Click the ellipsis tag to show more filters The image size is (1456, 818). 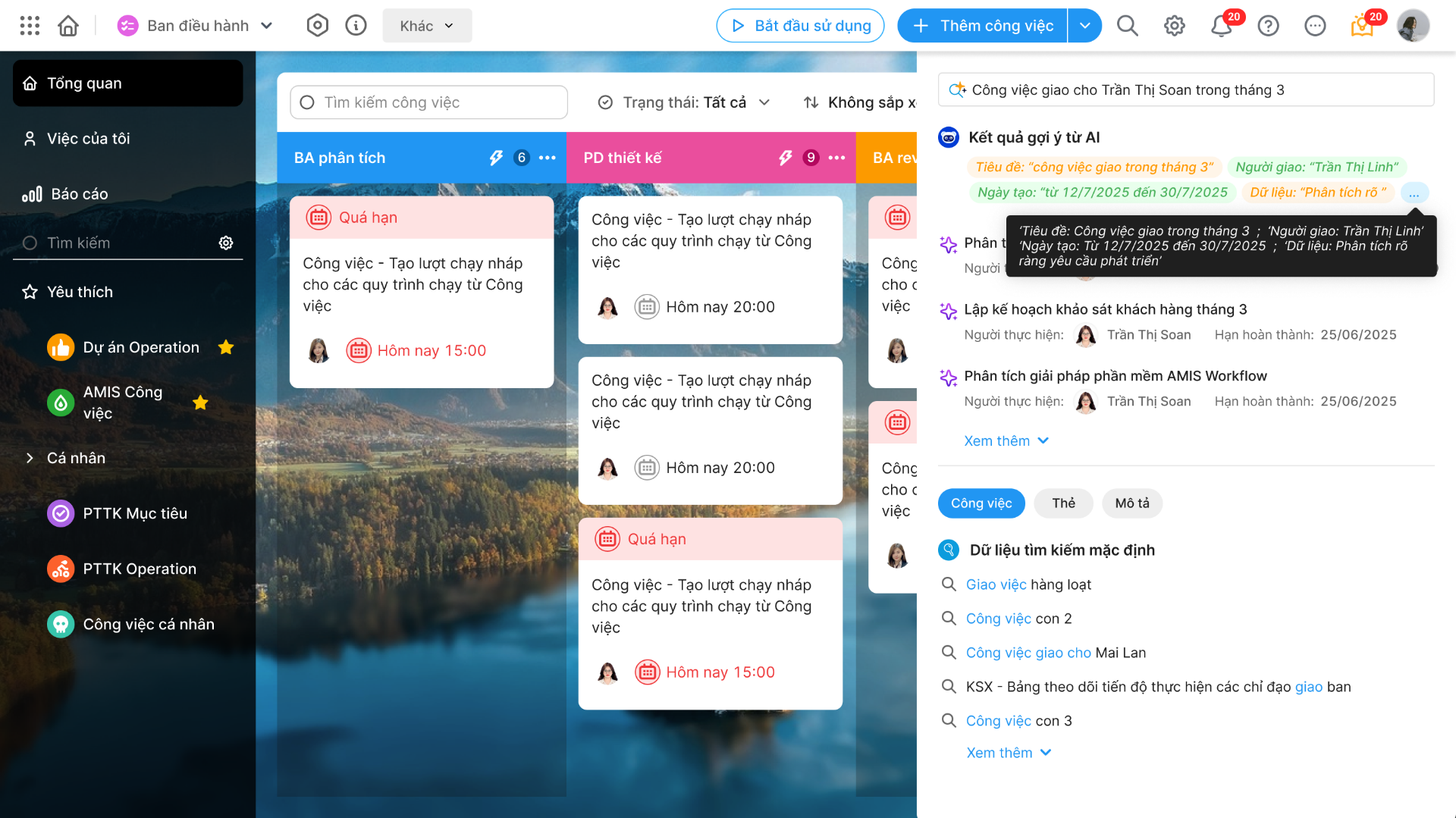click(1414, 193)
